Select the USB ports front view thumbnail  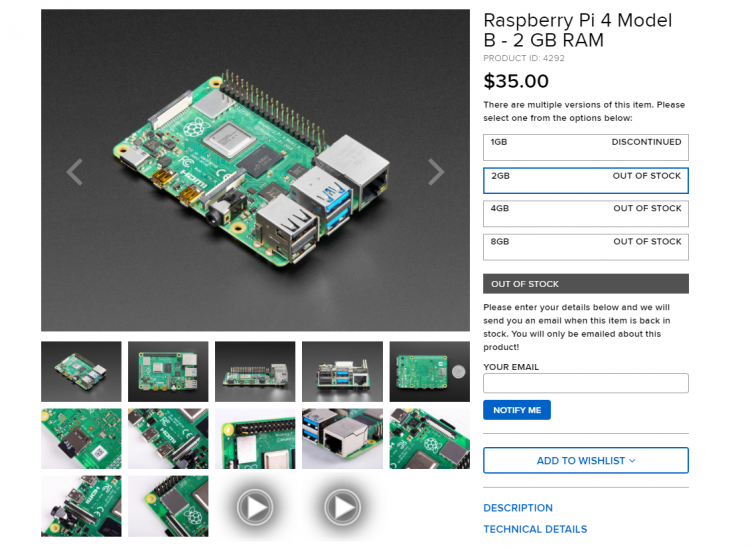342,371
